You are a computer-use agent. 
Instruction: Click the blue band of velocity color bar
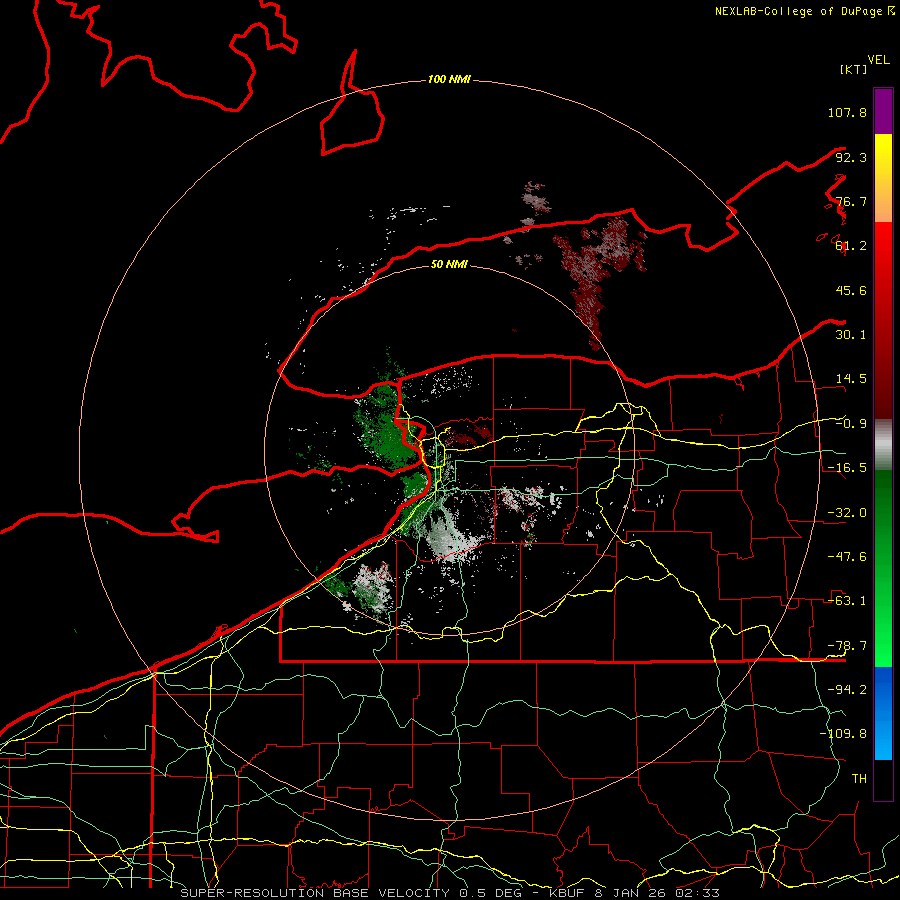(x=883, y=713)
